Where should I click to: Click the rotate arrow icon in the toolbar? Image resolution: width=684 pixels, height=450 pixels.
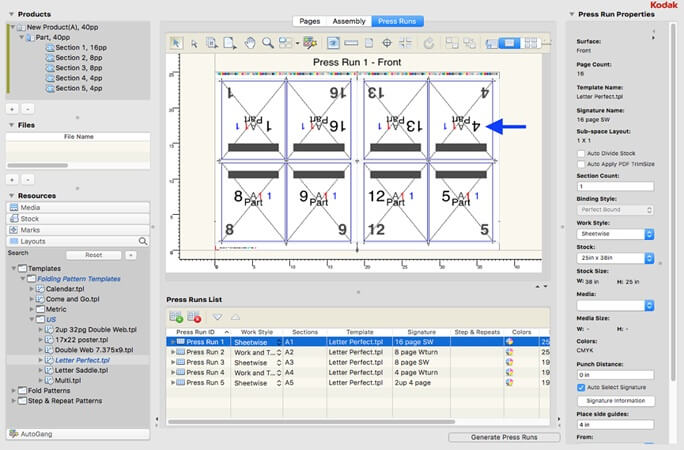[x=429, y=43]
